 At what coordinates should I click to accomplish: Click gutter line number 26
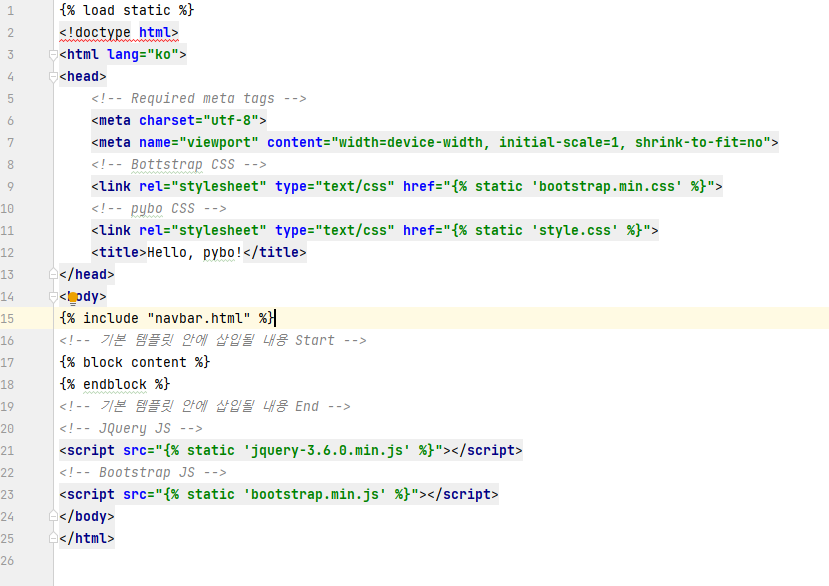coord(7,561)
